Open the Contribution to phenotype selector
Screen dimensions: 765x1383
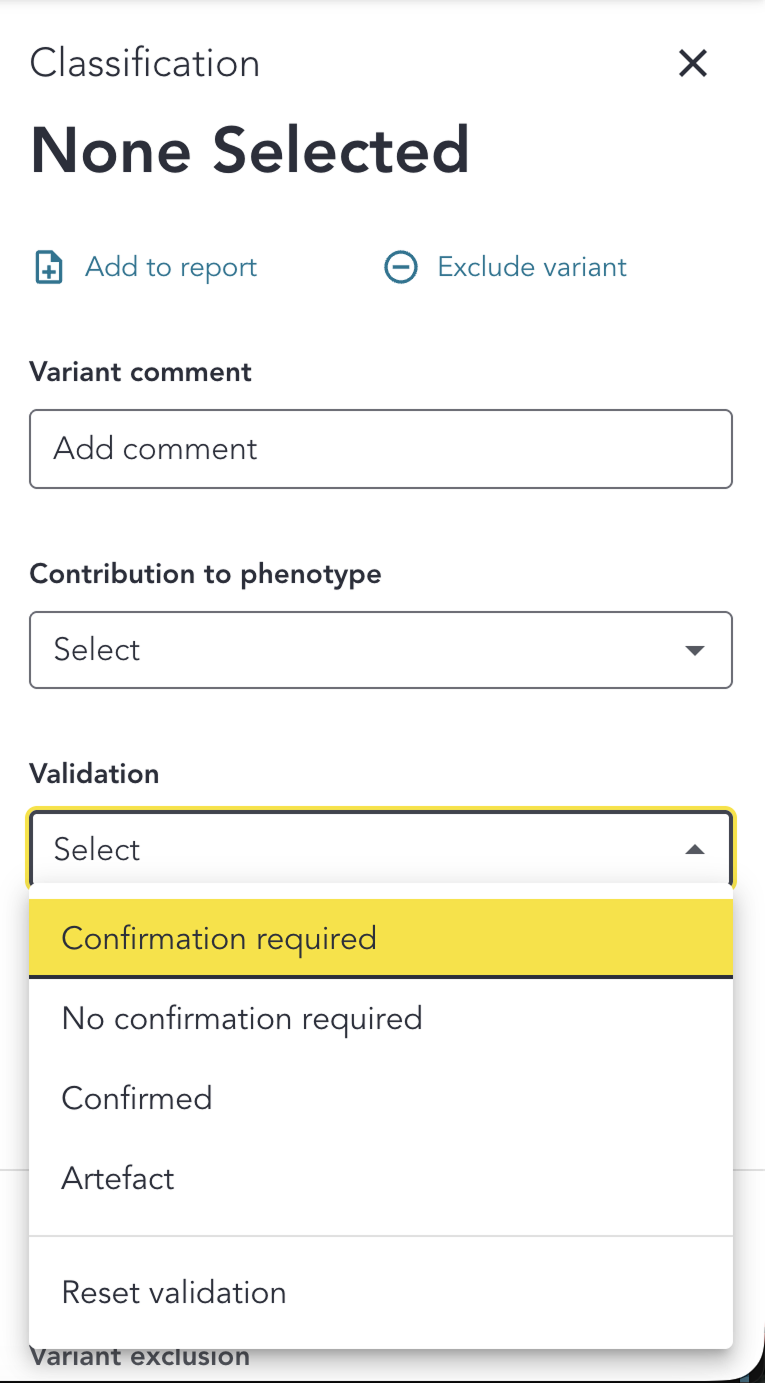pyautogui.click(x=380, y=650)
